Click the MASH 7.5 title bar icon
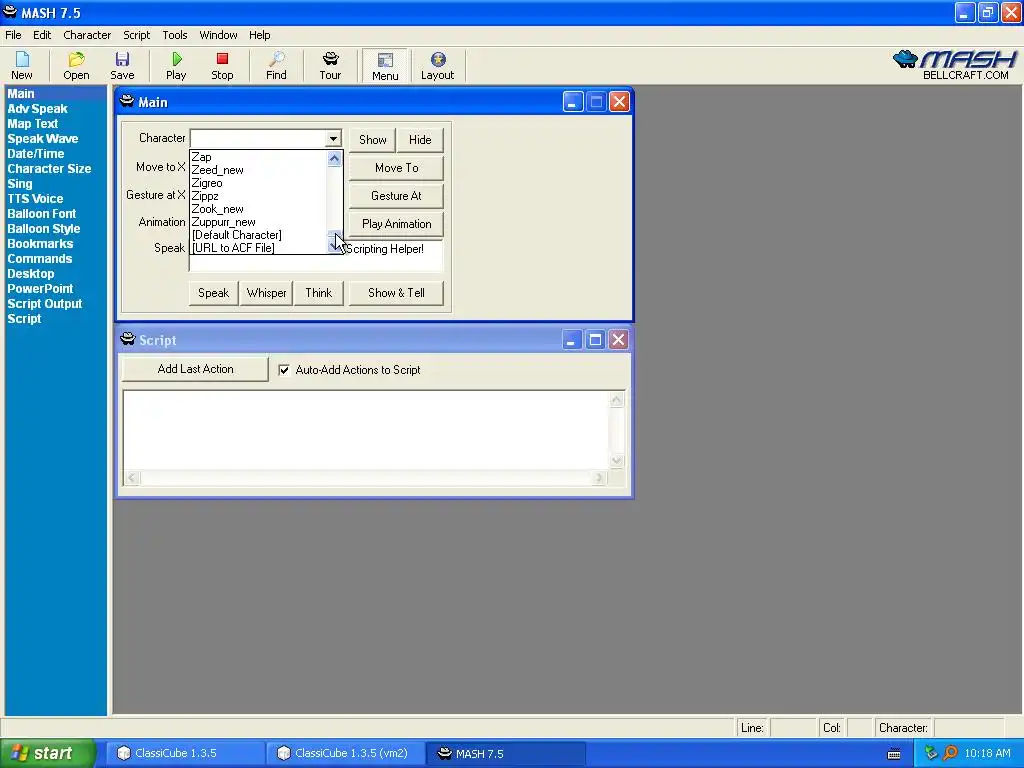Screen dimensions: 1024x768 pyautogui.click(x=10, y=12)
